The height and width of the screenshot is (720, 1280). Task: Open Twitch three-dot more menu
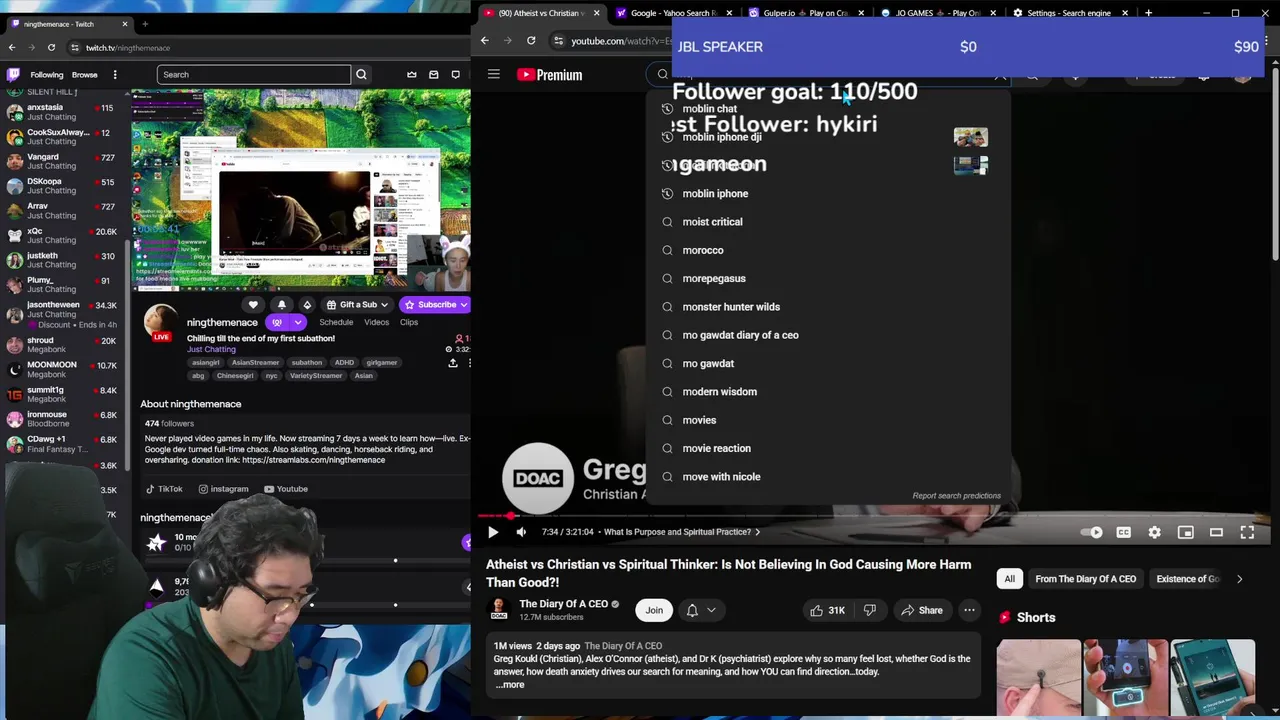pyautogui.click(x=115, y=74)
